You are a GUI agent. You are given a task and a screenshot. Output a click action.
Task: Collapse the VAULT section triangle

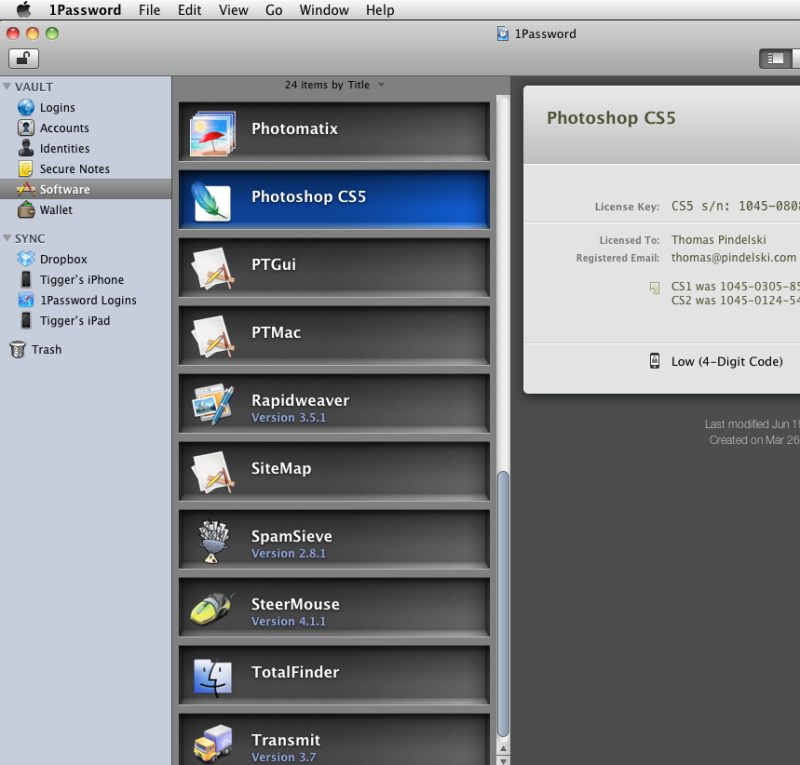(x=7, y=86)
